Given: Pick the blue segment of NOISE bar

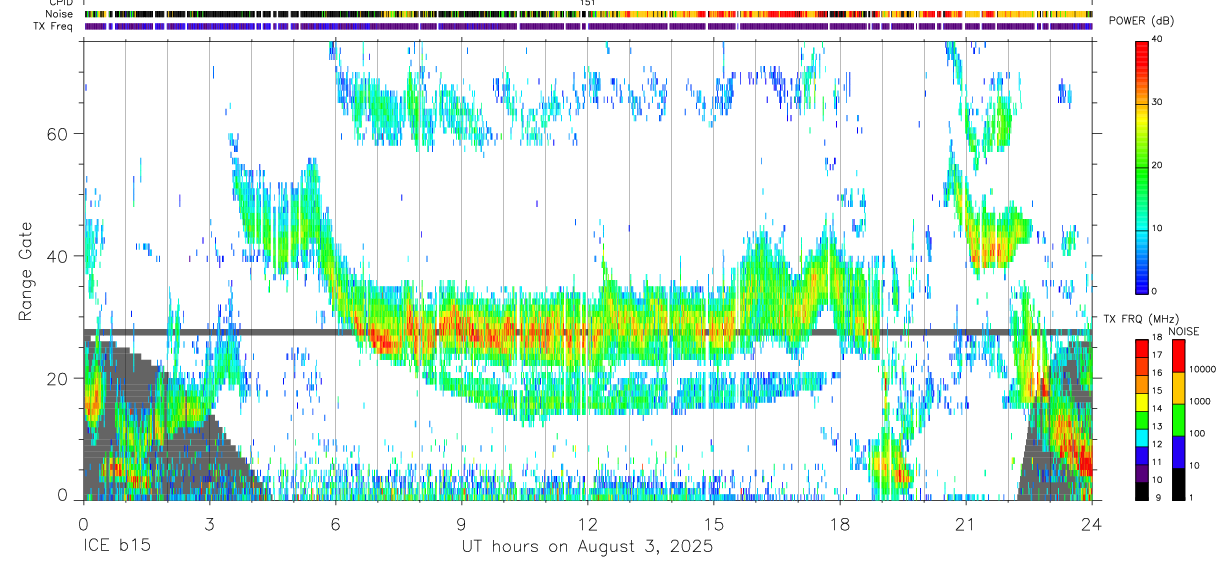Looking at the screenshot, I should (1179, 452).
